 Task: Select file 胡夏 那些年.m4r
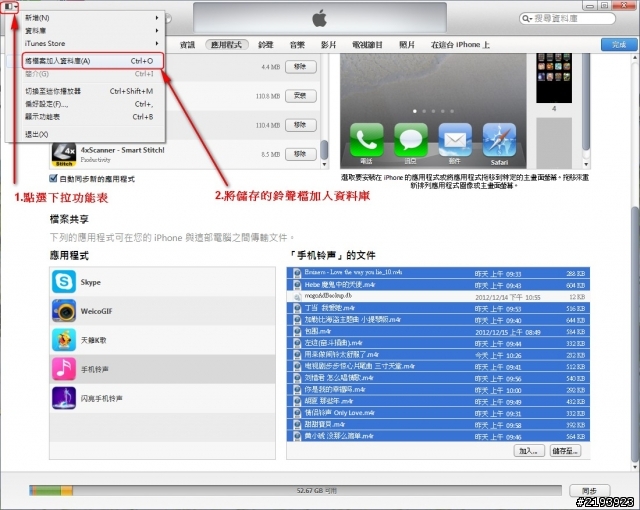point(438,401)
